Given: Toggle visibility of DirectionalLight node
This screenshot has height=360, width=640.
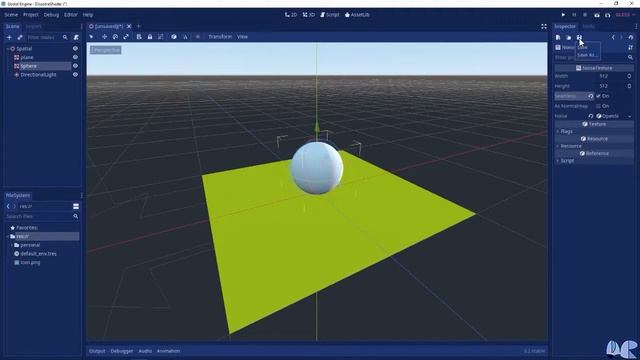Looking at the screenshot, I should tap(75, 75).
